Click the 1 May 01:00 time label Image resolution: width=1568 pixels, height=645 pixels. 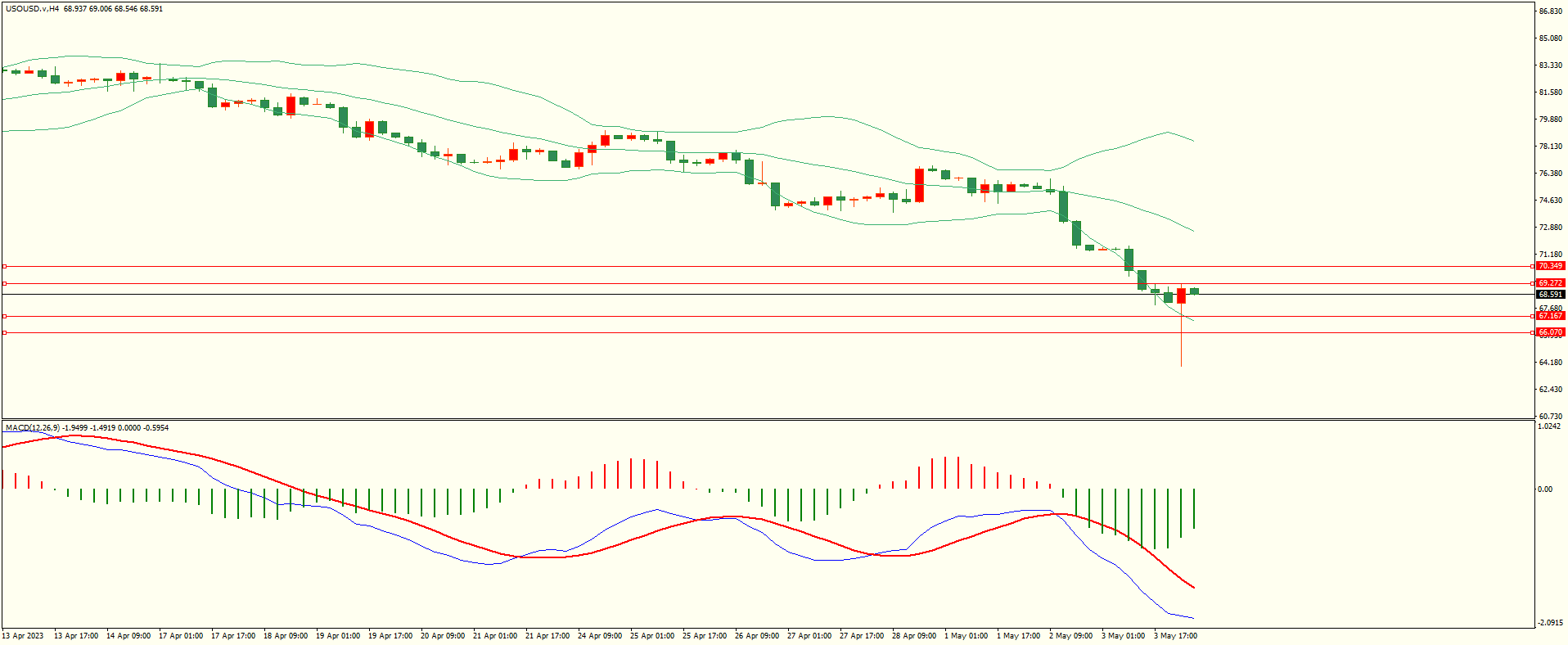point(966,636)
